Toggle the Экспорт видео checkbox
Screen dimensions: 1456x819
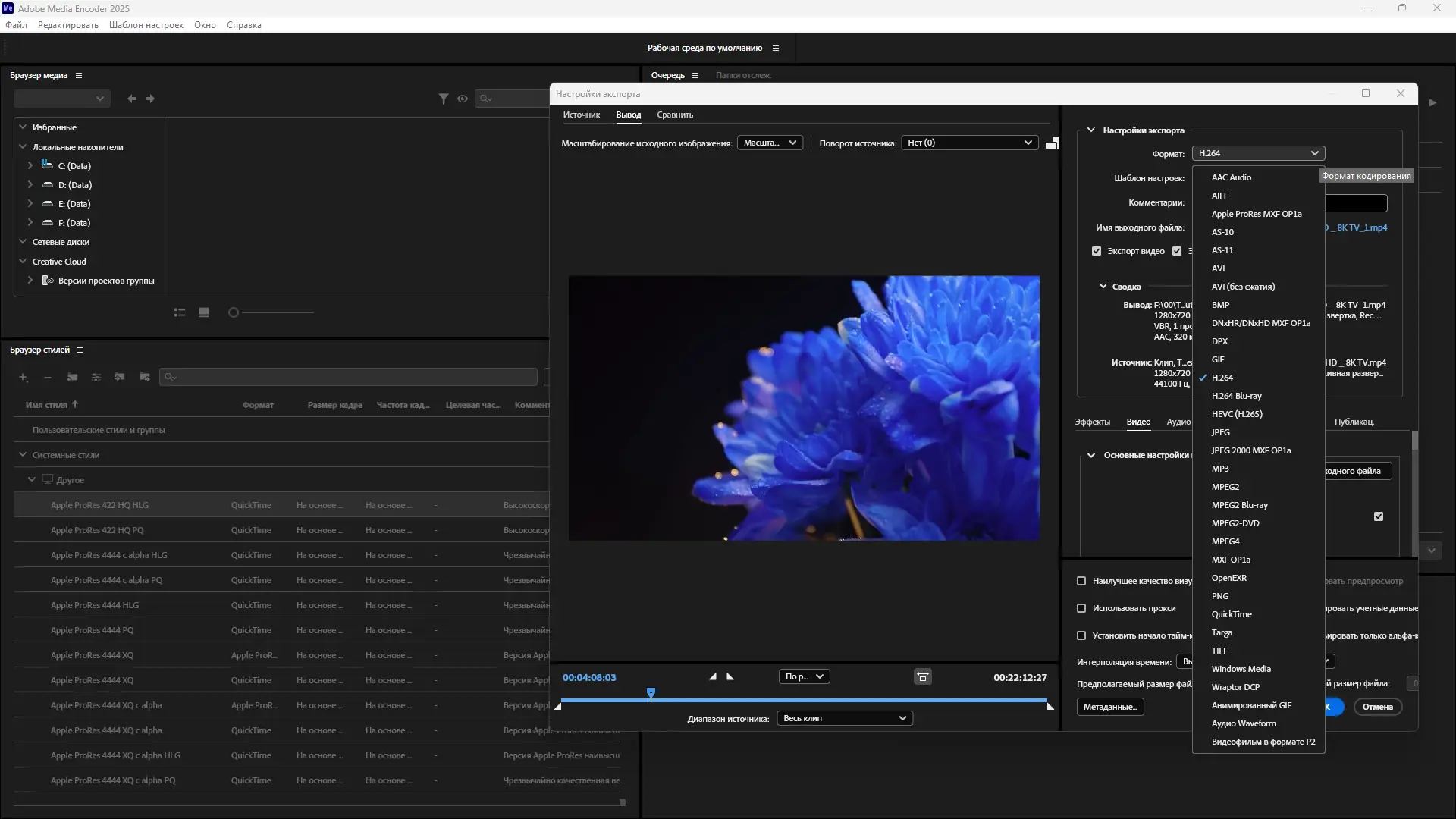click(x=1097, y=251)
